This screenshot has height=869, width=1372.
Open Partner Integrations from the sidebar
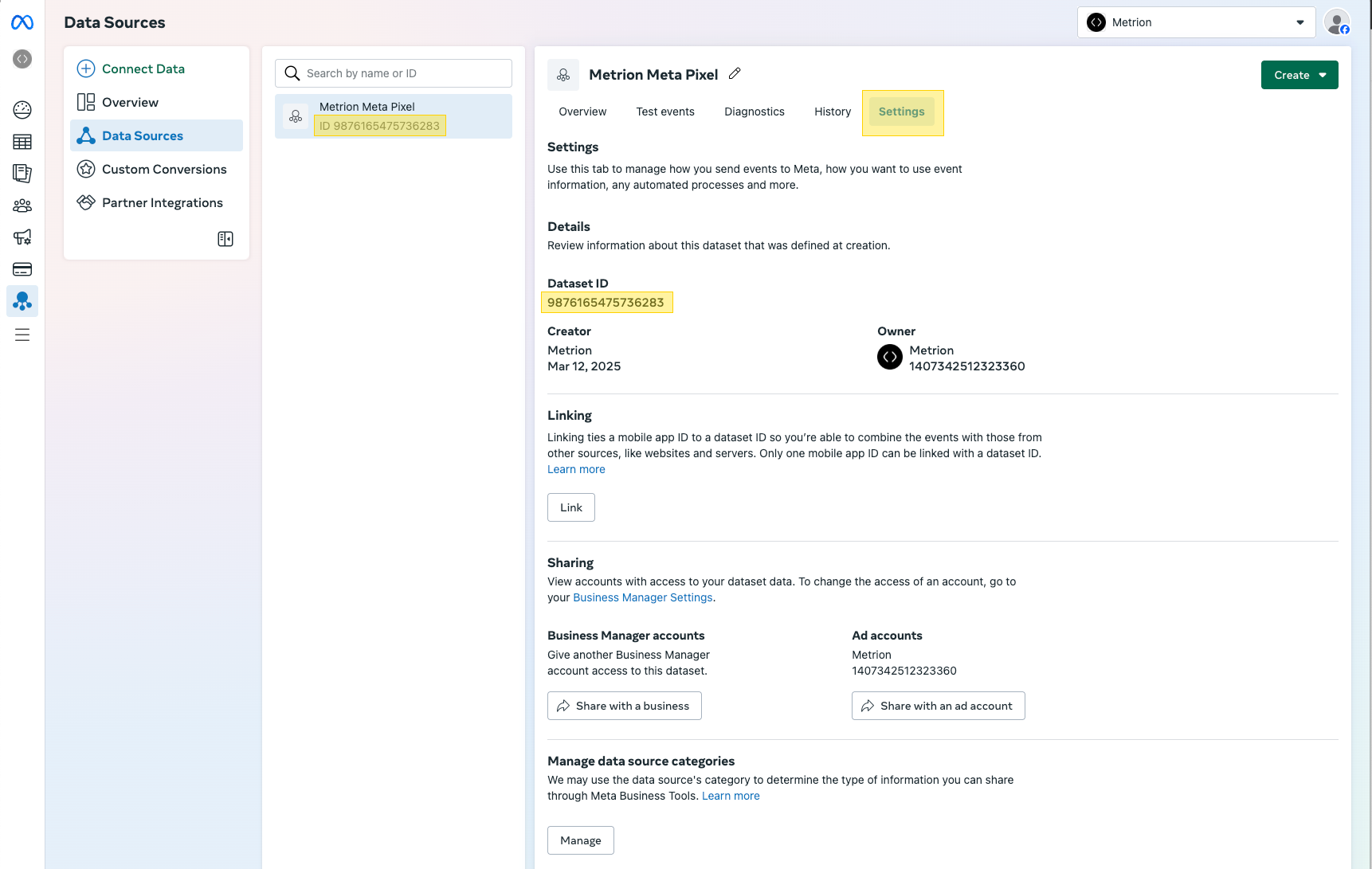(156, 202)
